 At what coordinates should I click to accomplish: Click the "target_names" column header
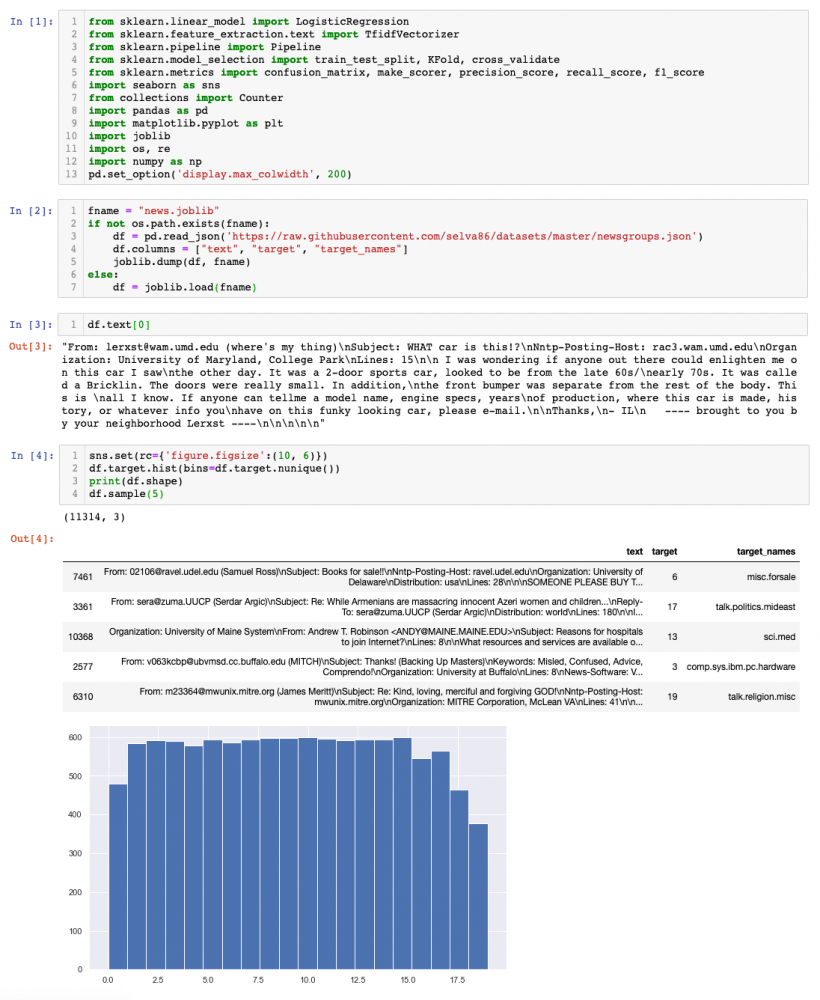769,551
